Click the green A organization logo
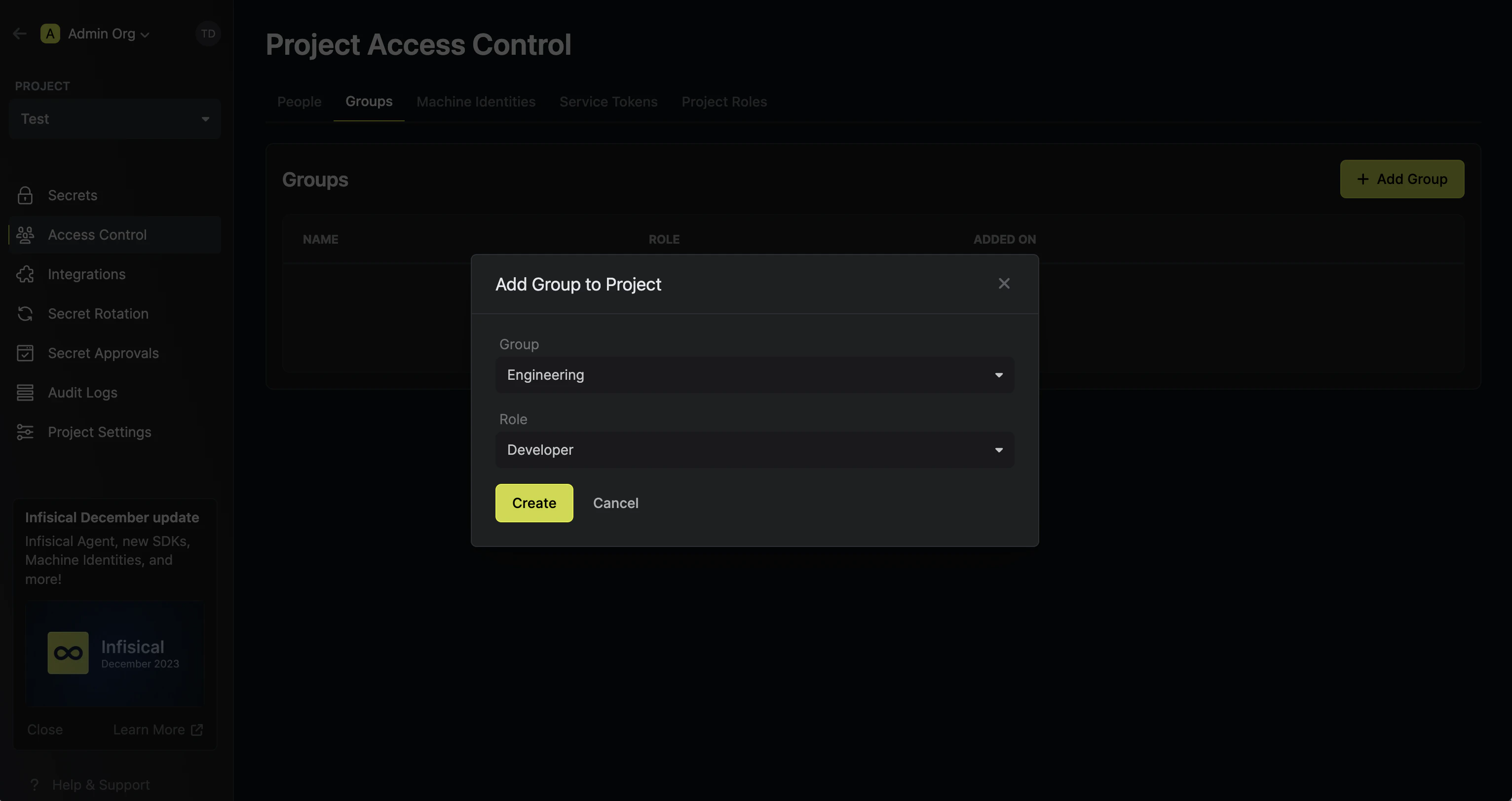The height and width of the screenshot is (801, 1512). click(50, 34)
